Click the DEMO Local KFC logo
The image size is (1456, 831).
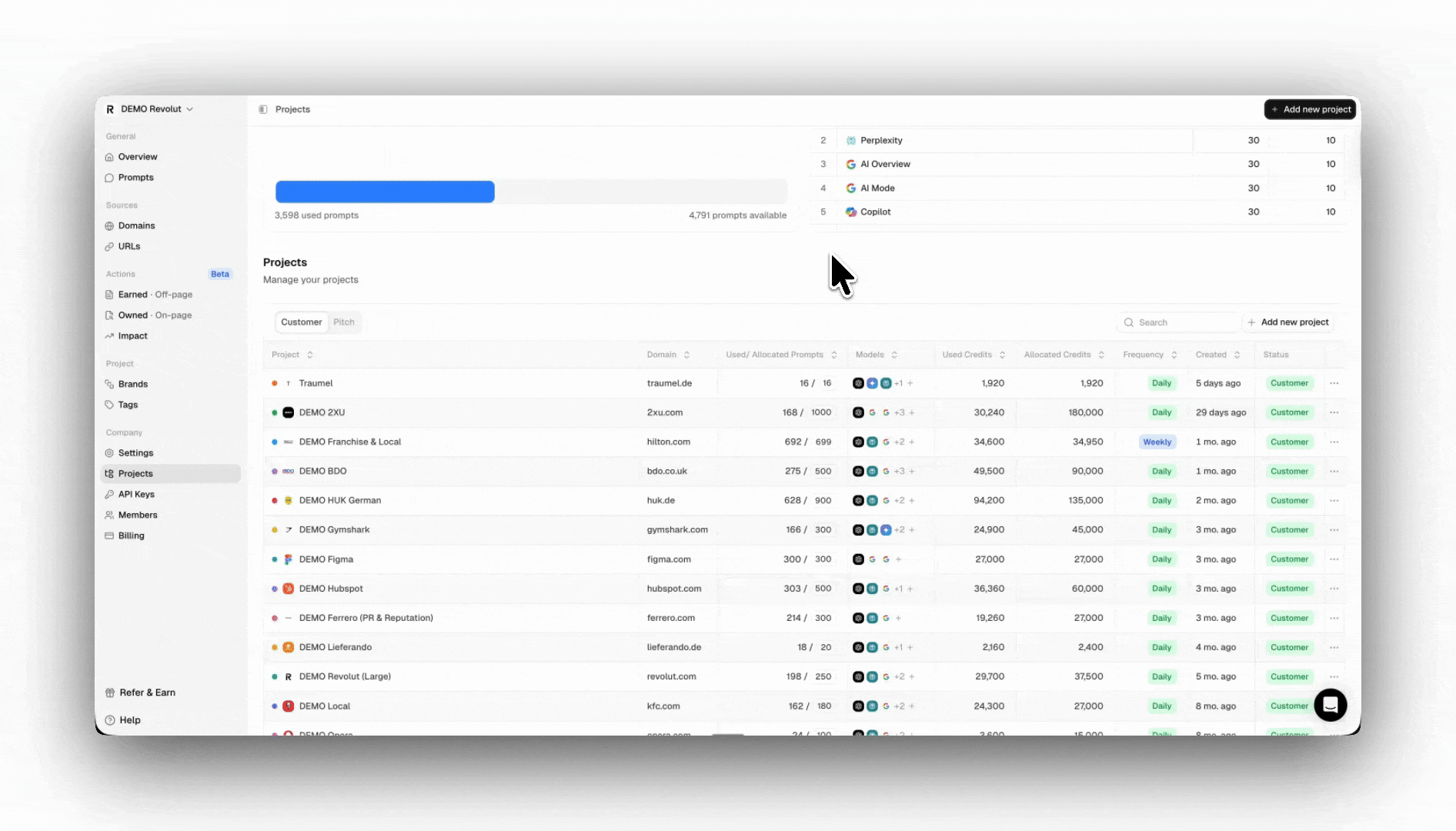click(289, 706)
